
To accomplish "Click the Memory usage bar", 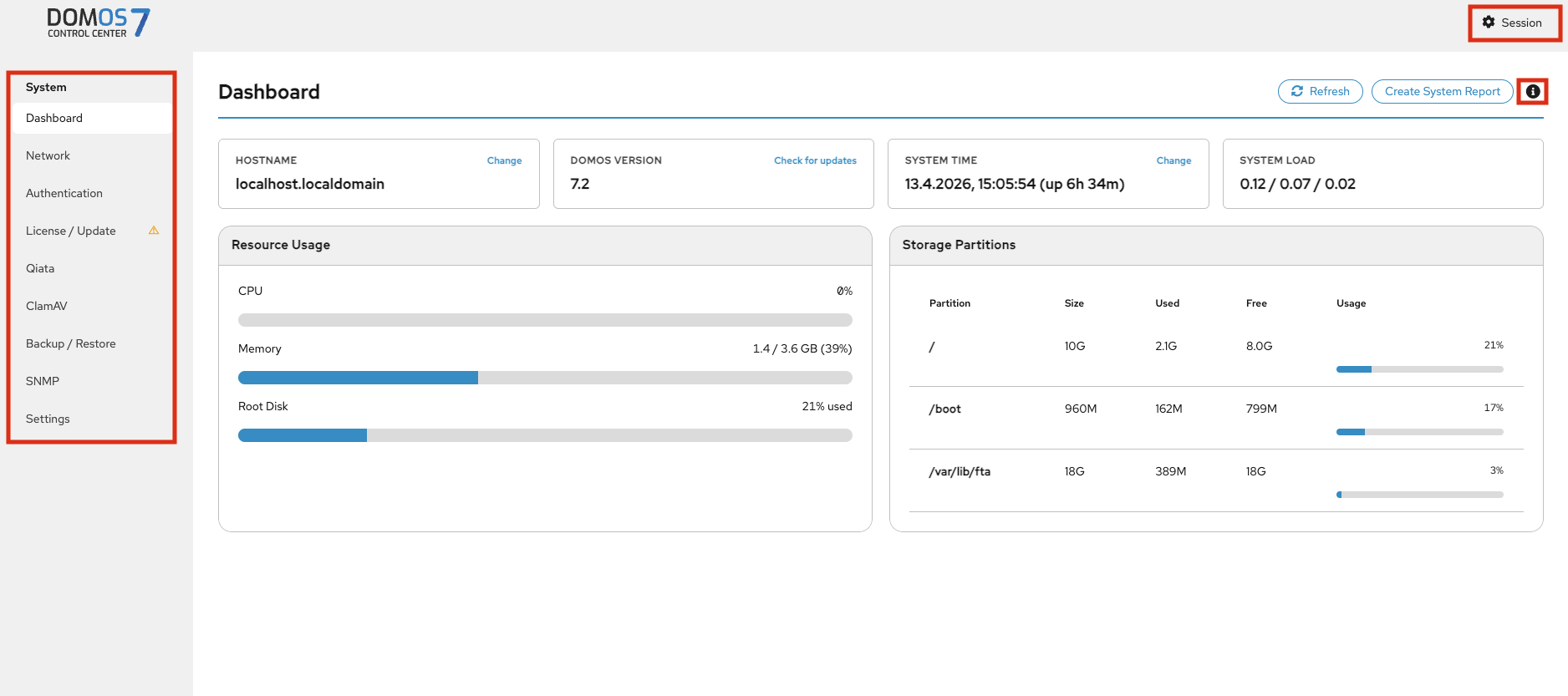I will pyautogui.click(x=545, y=378).
